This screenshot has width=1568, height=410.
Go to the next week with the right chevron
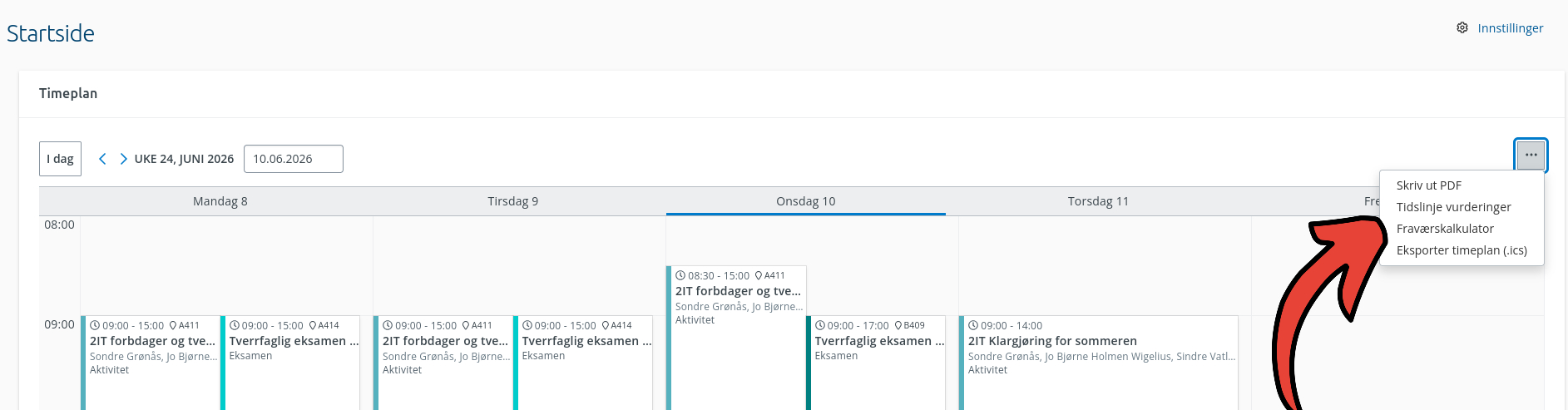click(x=123, y=159)
